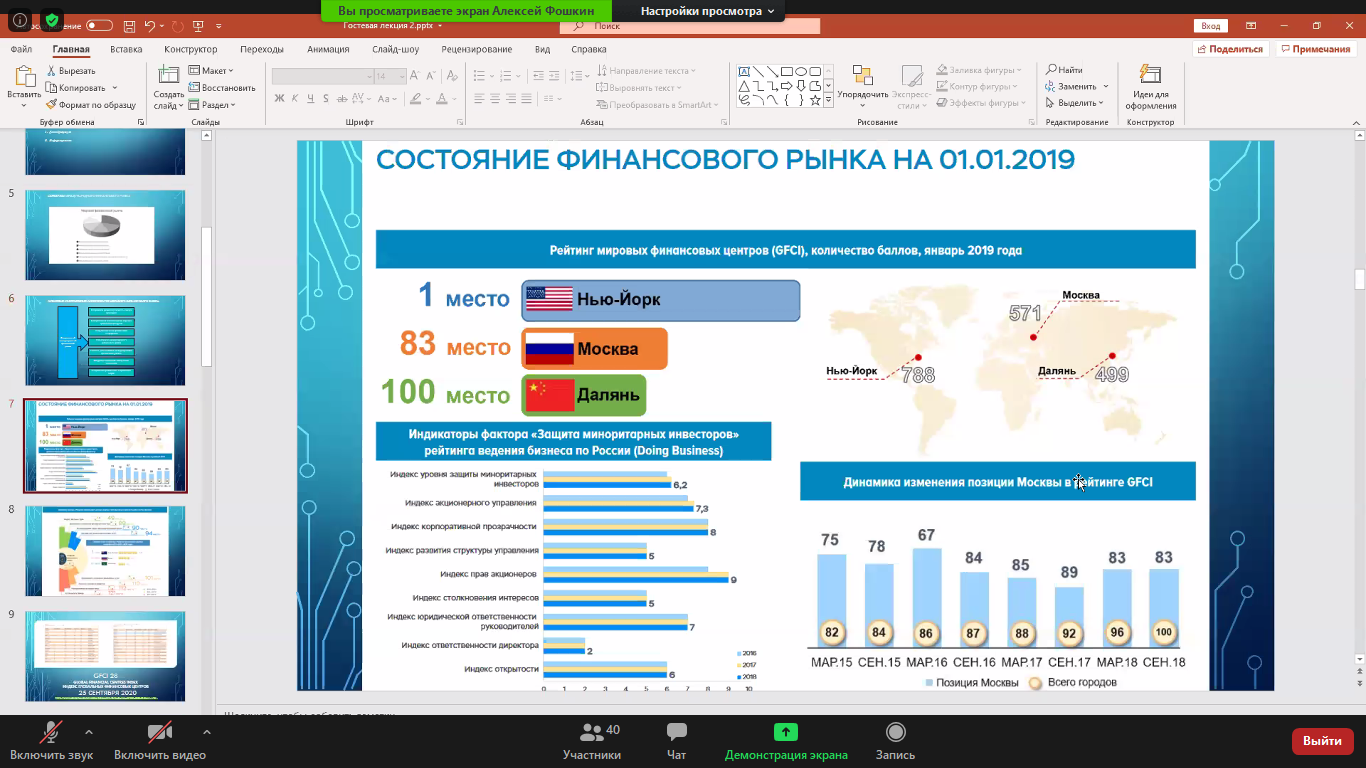Image resolution: width=1366 pixels, height=768 pixels.
Task: Click the Создать слайд icon
Action: point(168,76)
